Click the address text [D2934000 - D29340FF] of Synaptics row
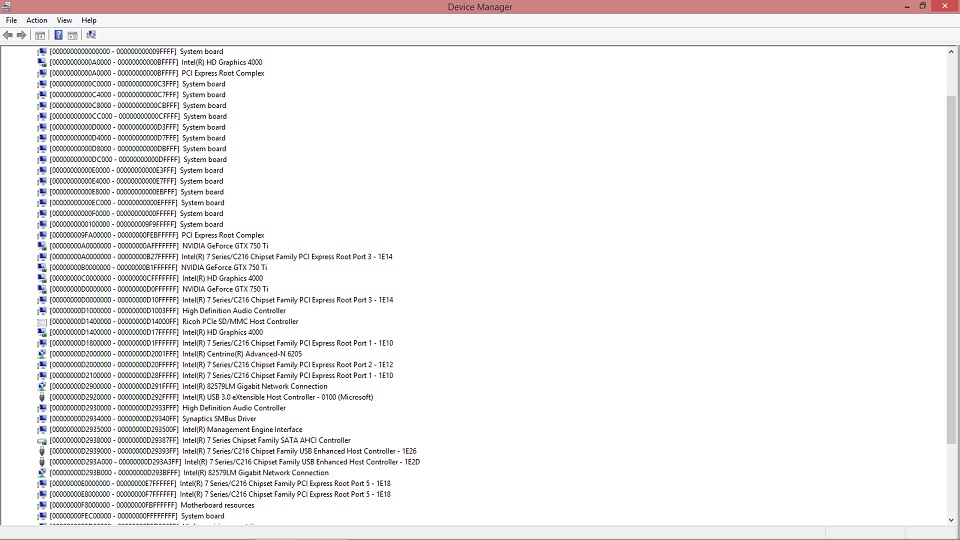Image resolution: width=960 pixels, height=540 pixels. [114, 419]
